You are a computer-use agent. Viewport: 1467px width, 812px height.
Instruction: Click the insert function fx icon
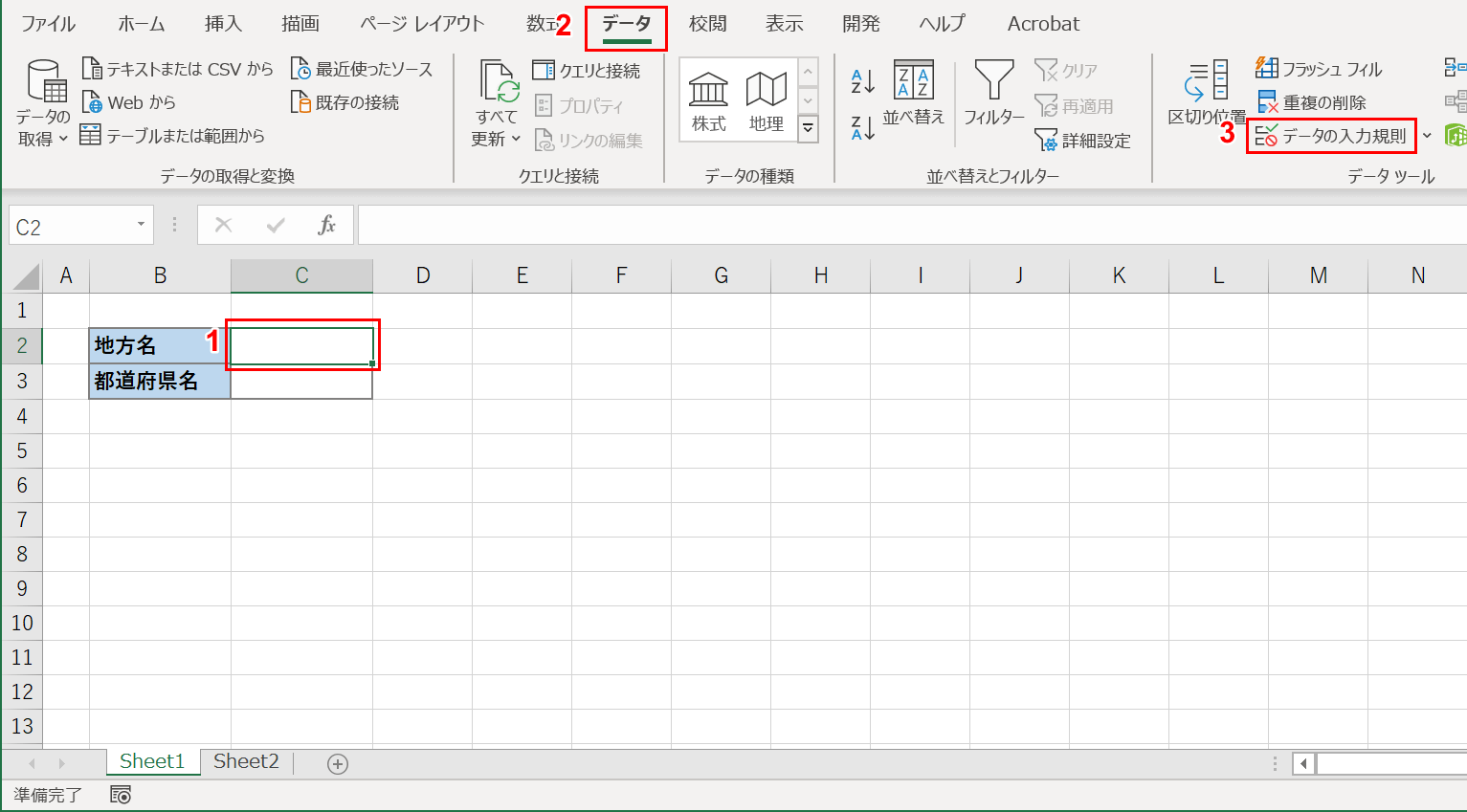pyautogui.click(x=326, y=225)
